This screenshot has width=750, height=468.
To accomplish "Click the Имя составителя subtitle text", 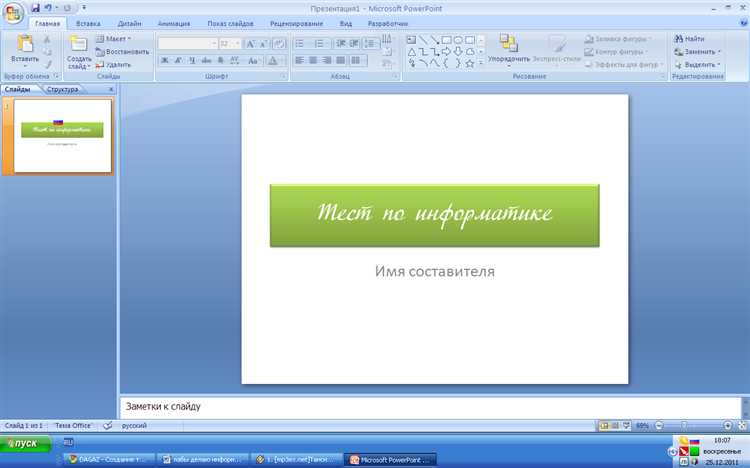I will [x=434, y=271].
